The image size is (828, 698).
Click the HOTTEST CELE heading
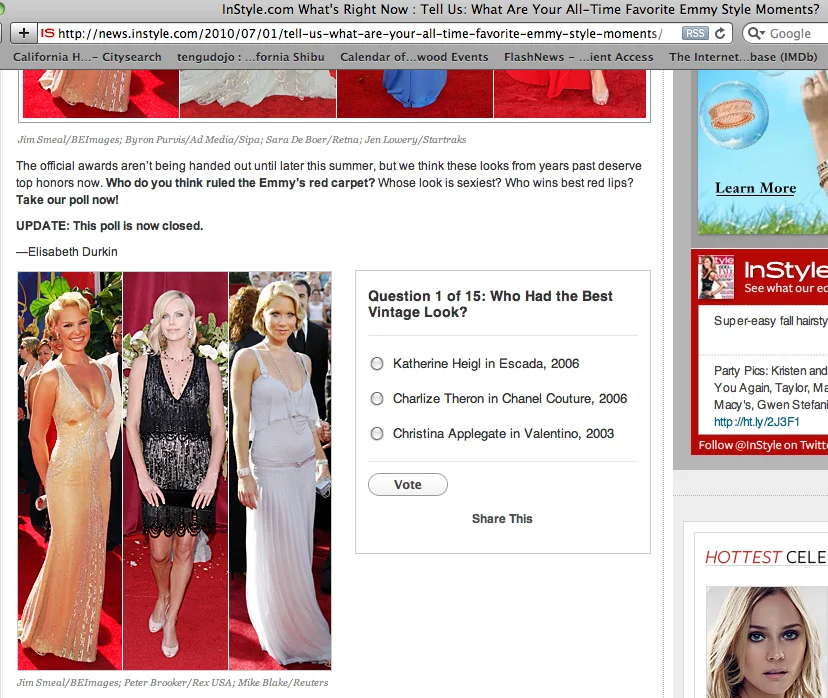click(x=766, y=557)
